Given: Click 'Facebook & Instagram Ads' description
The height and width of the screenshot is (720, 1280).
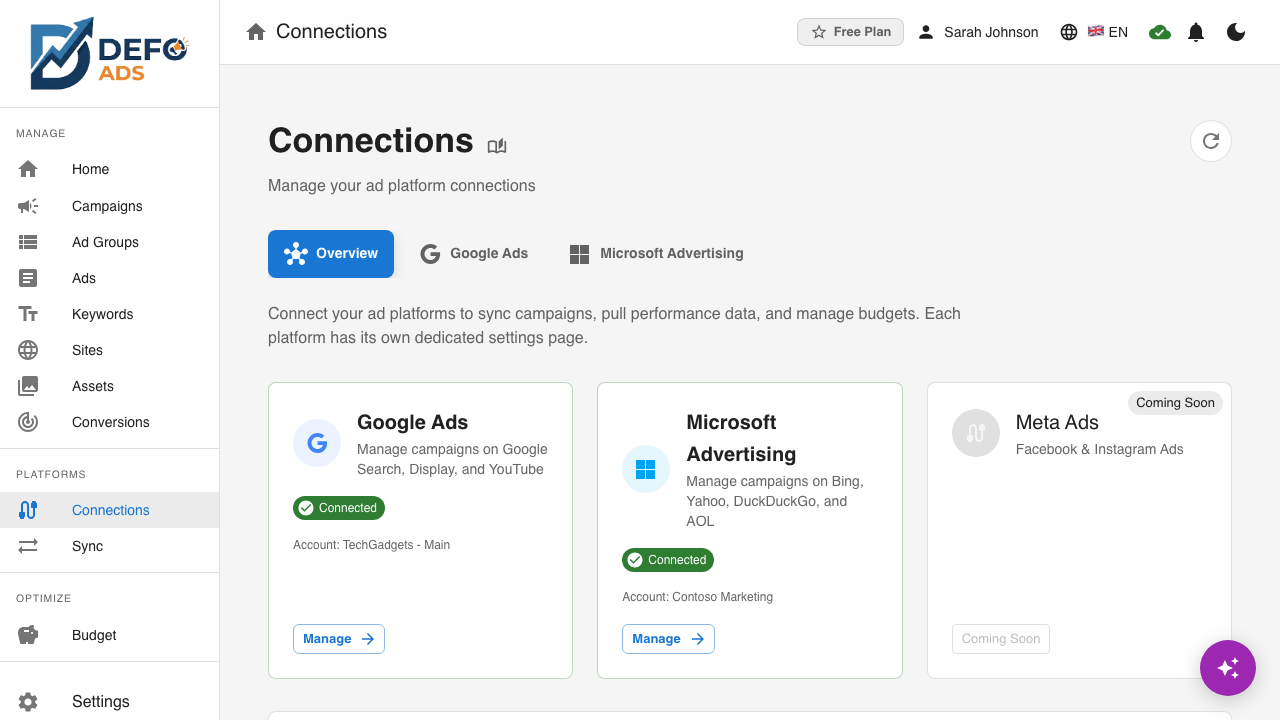Looking at the screenshot, I should pos(1100,449).
